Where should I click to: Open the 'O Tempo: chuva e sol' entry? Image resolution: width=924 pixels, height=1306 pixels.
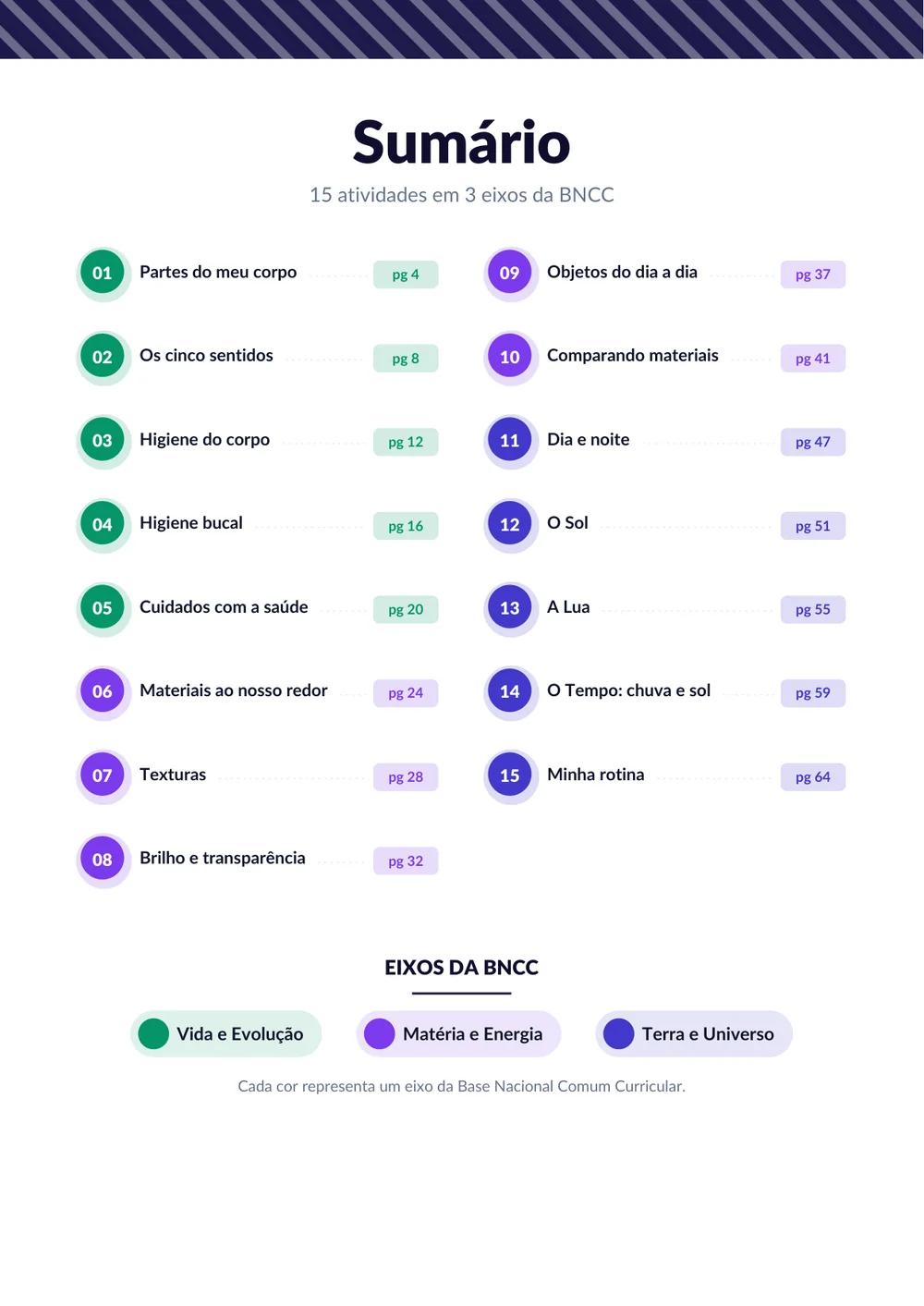pyautogui.click(x=629, y=690)
